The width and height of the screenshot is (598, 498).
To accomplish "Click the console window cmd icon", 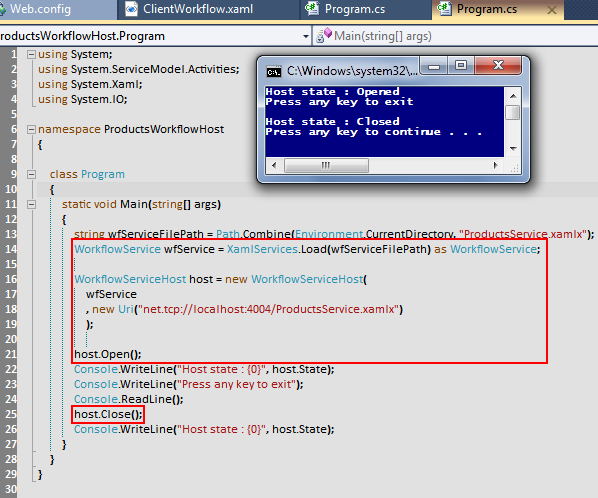I will point(274,71).
